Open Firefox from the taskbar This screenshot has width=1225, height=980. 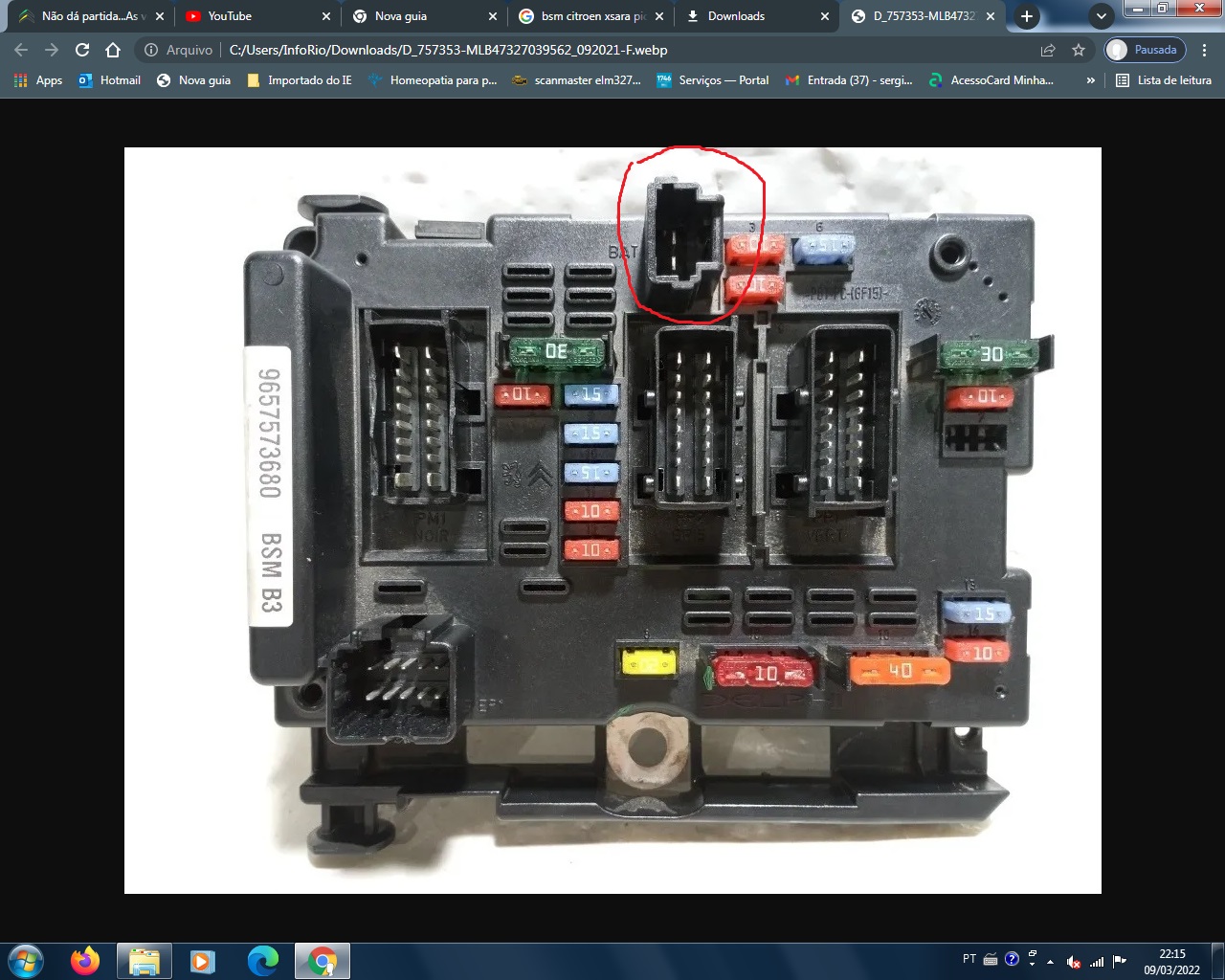[85, 960]
